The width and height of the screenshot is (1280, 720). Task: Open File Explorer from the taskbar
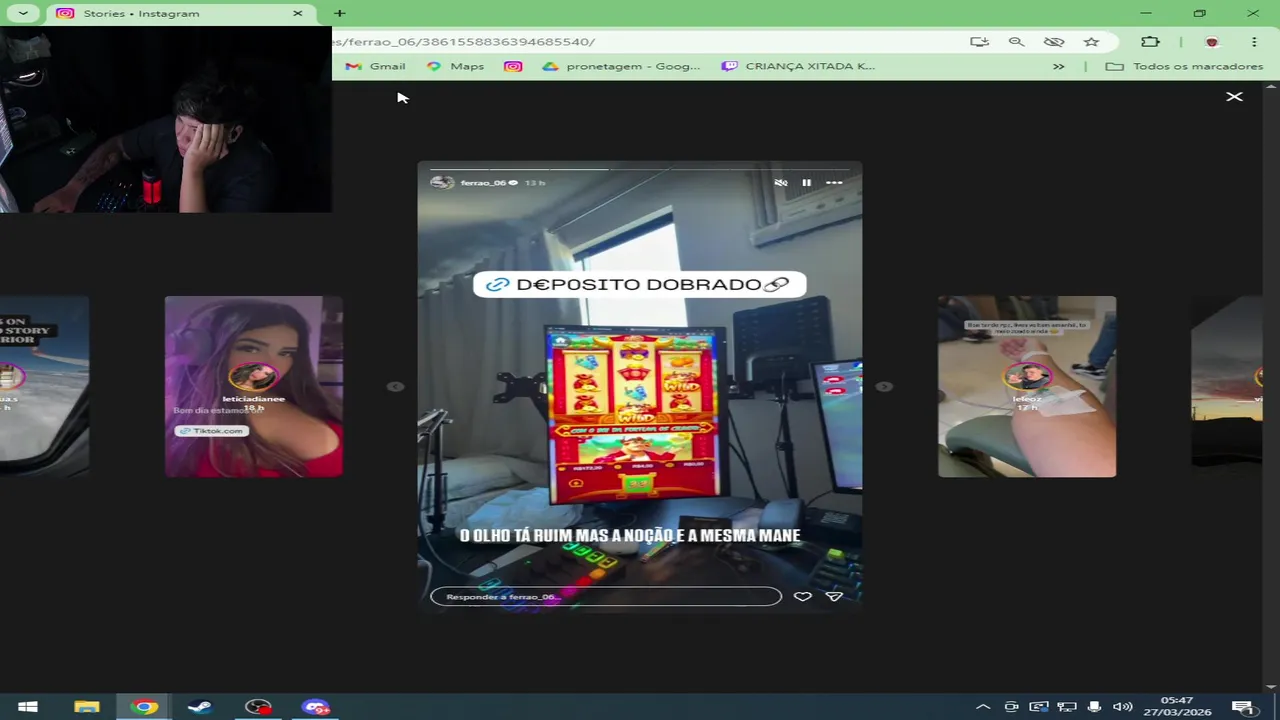tap(87, 707)
